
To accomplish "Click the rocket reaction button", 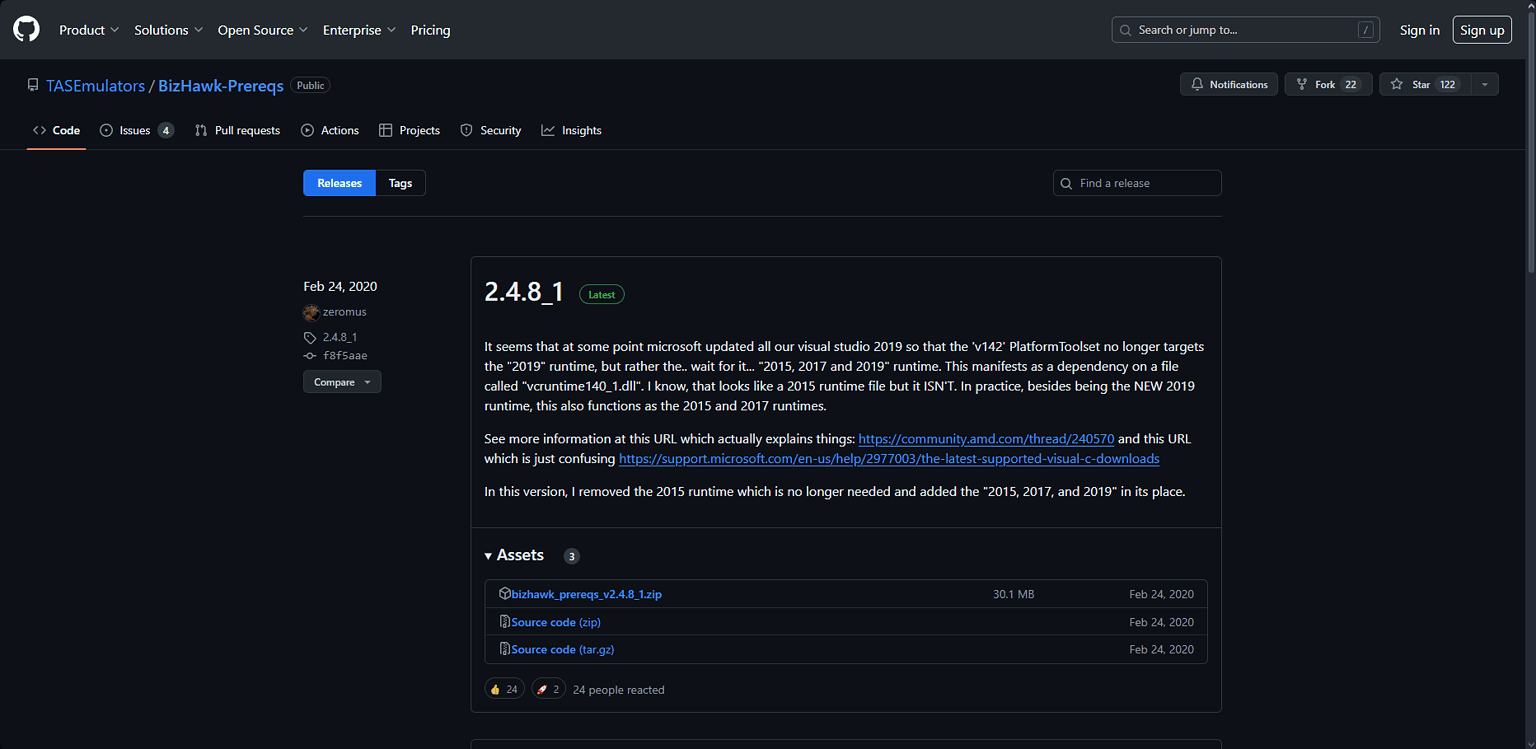I will tap(548, 689).
